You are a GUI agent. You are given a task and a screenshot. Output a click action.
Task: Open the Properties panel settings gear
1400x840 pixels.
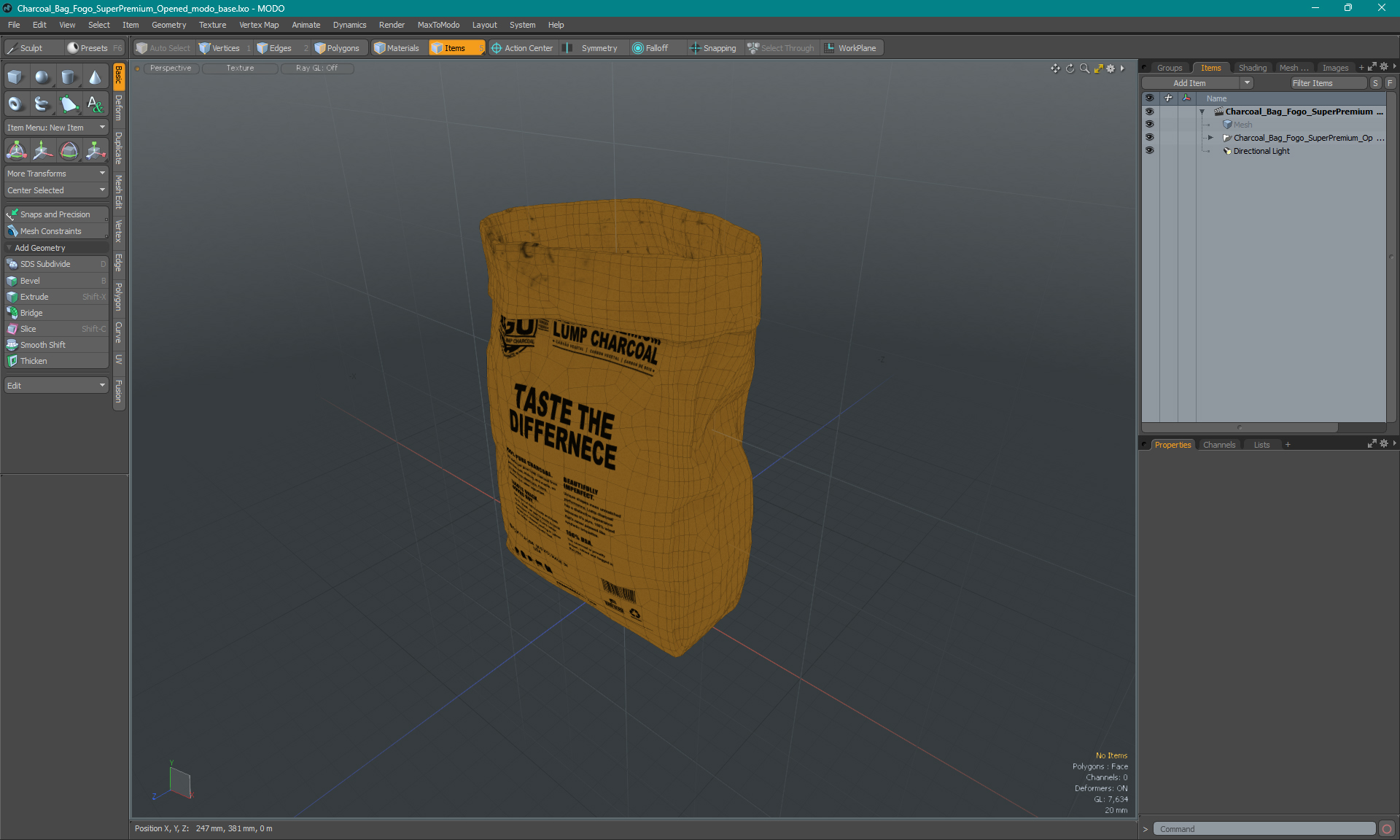[x=1384, y=444]
